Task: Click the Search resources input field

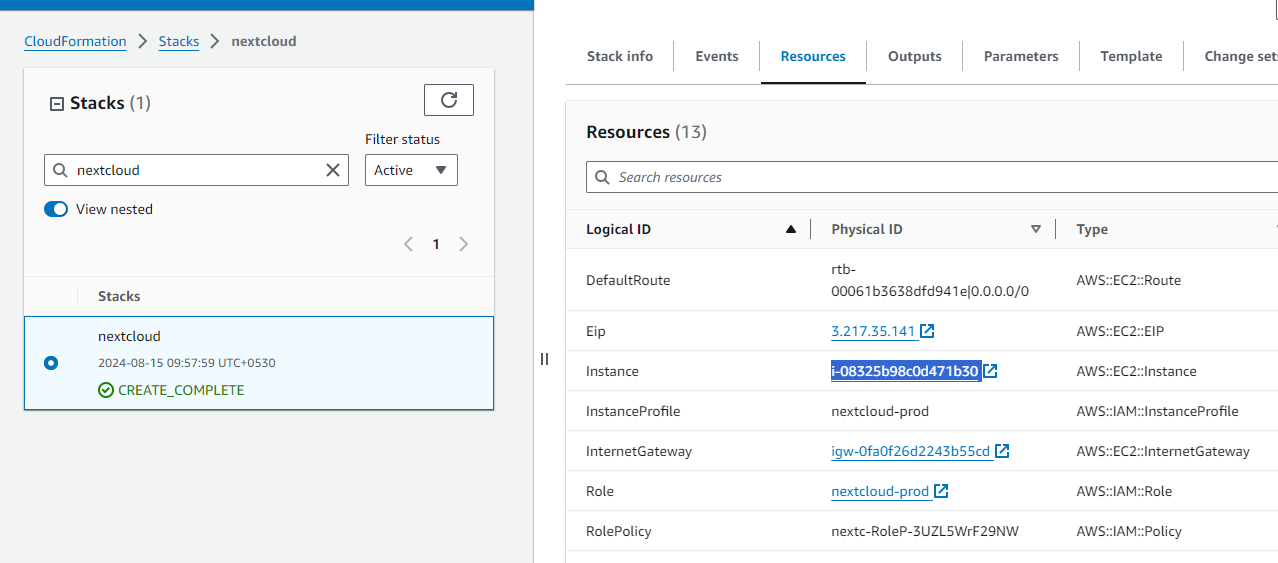Action: (x=932, y=177)
